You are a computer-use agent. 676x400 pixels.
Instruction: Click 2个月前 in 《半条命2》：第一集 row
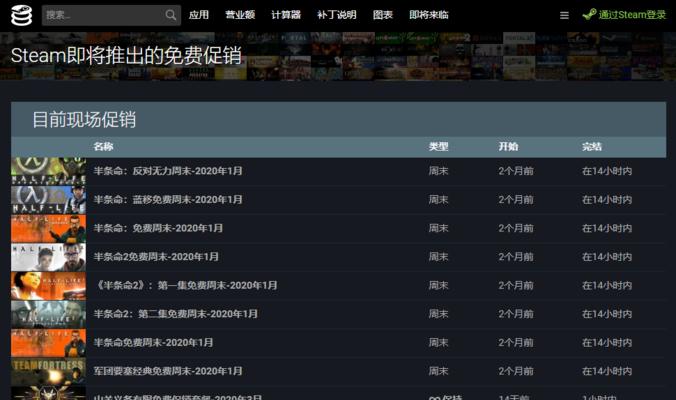[x=516, y=285]
